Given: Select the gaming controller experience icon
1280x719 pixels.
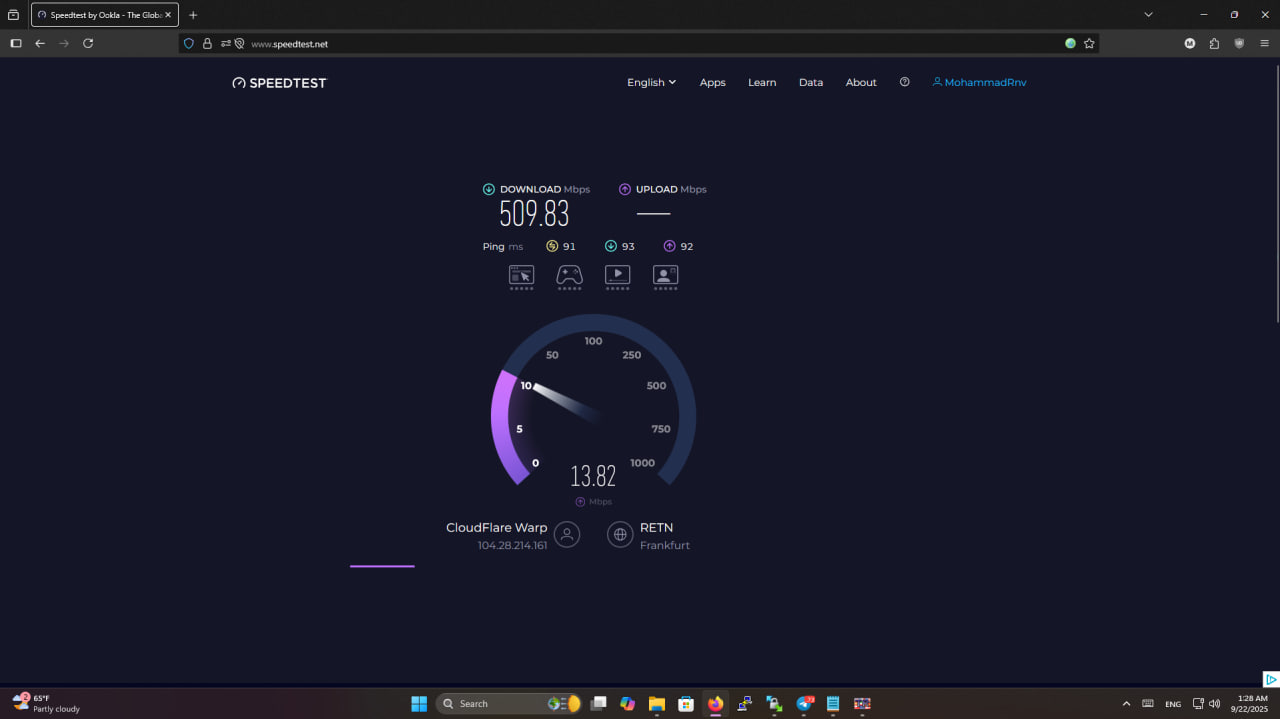Looking at the screenshot, I should coord(570,275).
